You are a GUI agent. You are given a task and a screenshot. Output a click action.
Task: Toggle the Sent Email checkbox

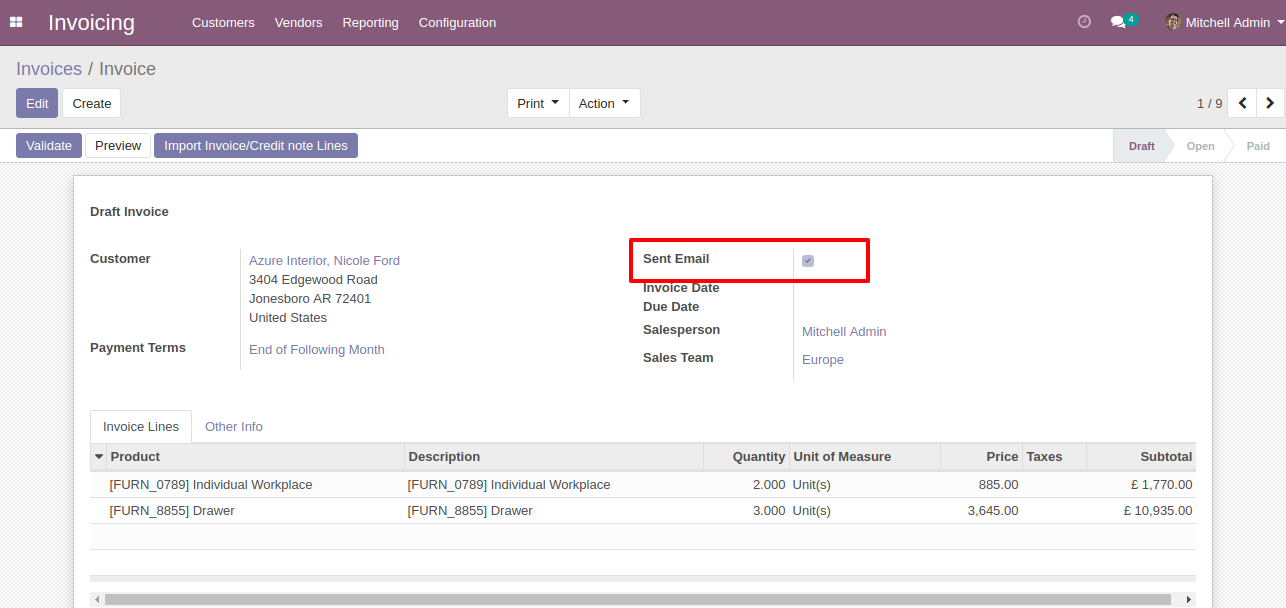pos(808,261)
